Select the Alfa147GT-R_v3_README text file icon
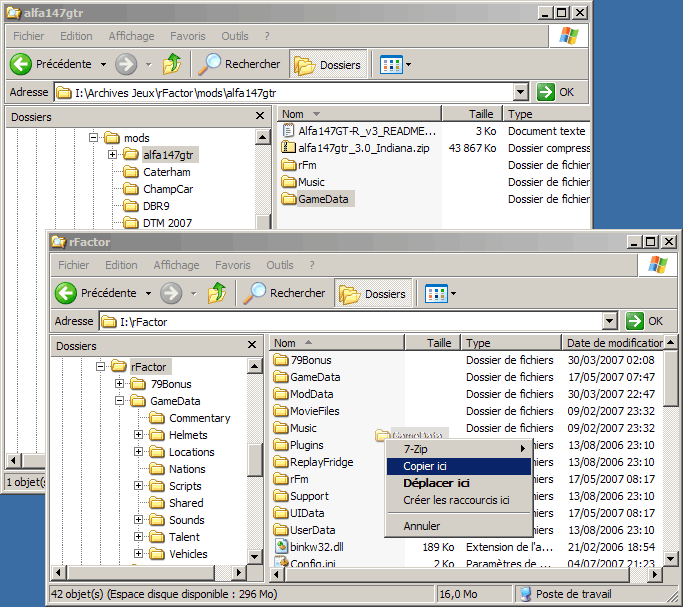683x607 pixels. (x=288, y=131)
